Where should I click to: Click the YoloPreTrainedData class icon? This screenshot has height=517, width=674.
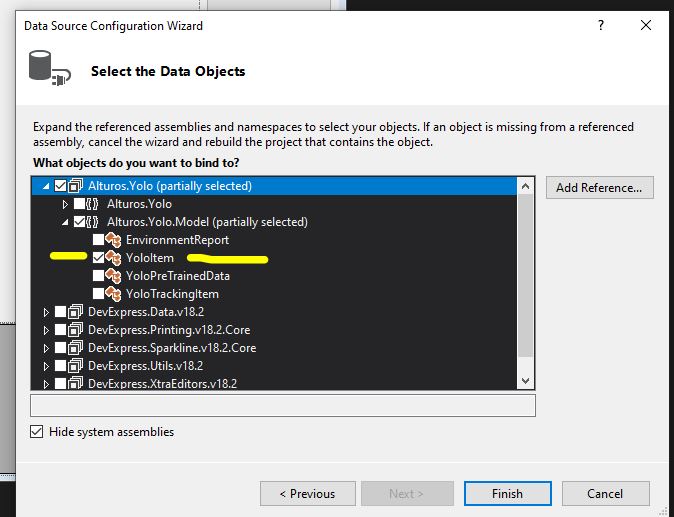pos(113,276)
